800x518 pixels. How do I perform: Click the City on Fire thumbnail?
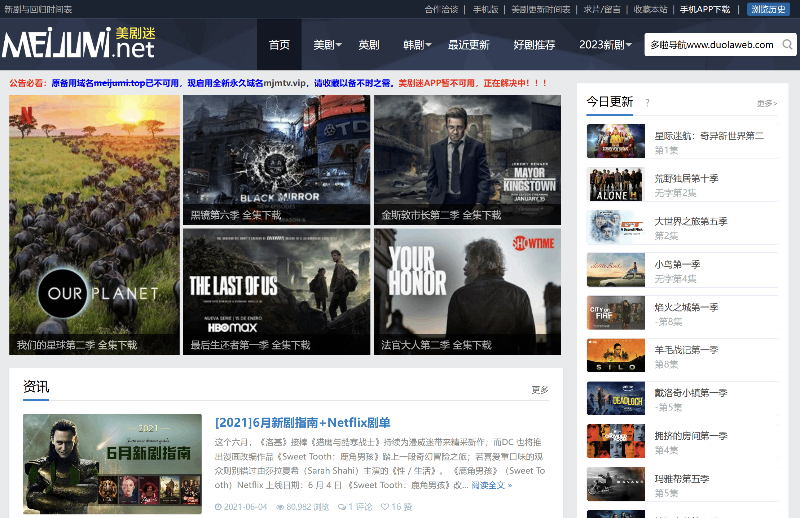616,313
